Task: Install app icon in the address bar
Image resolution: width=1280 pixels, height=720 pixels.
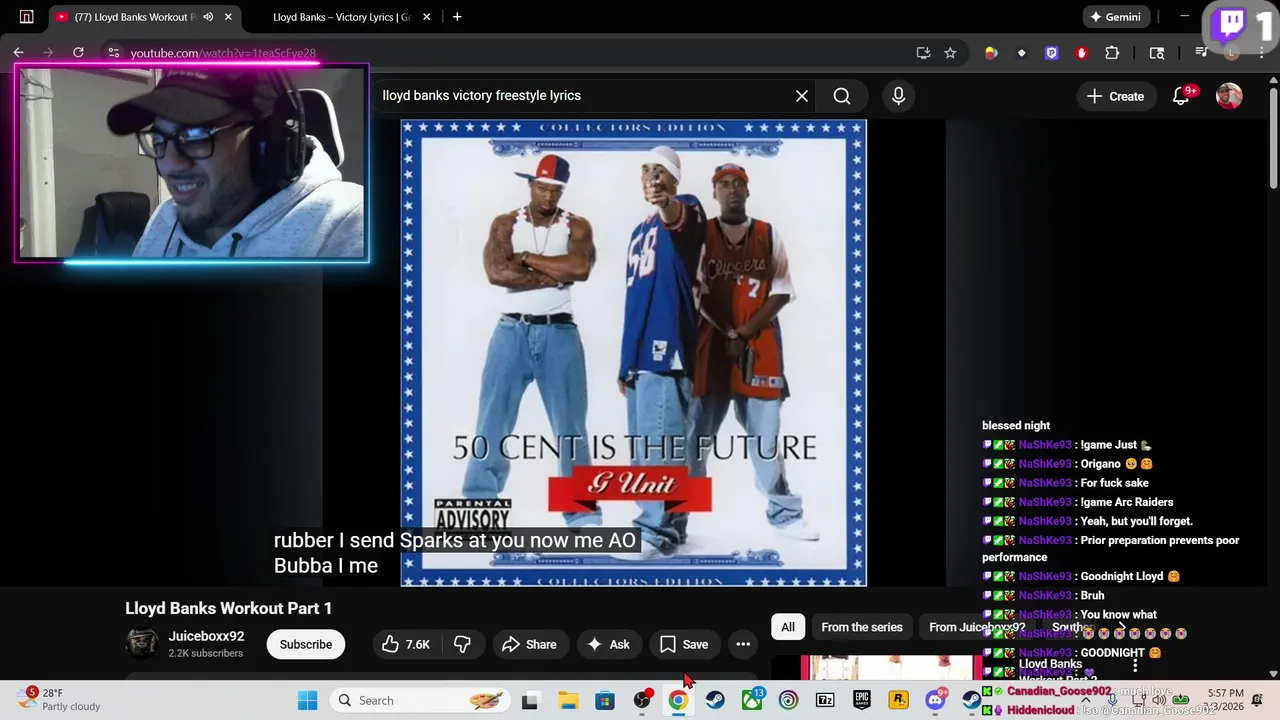Action: click(x=923, y=53)
